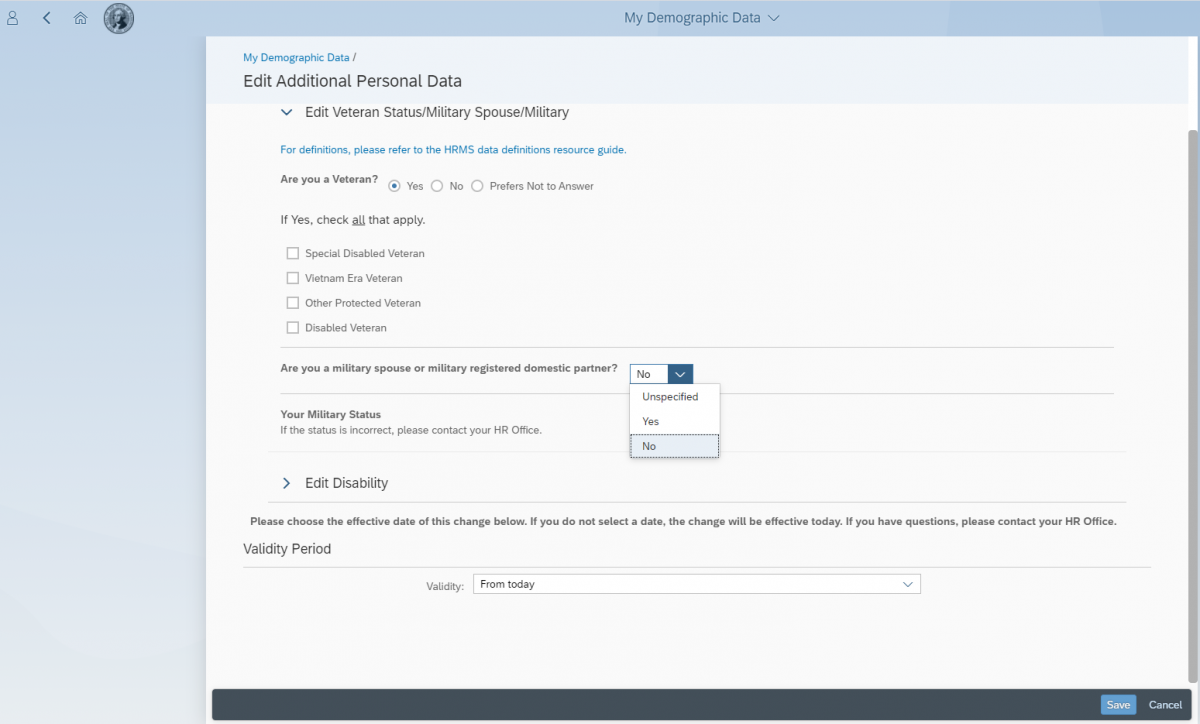Image resolution: width=1200 pixels, height=724 pixels.
Task: Open the Validity dropdown showing From today
Action: (907, 583)
